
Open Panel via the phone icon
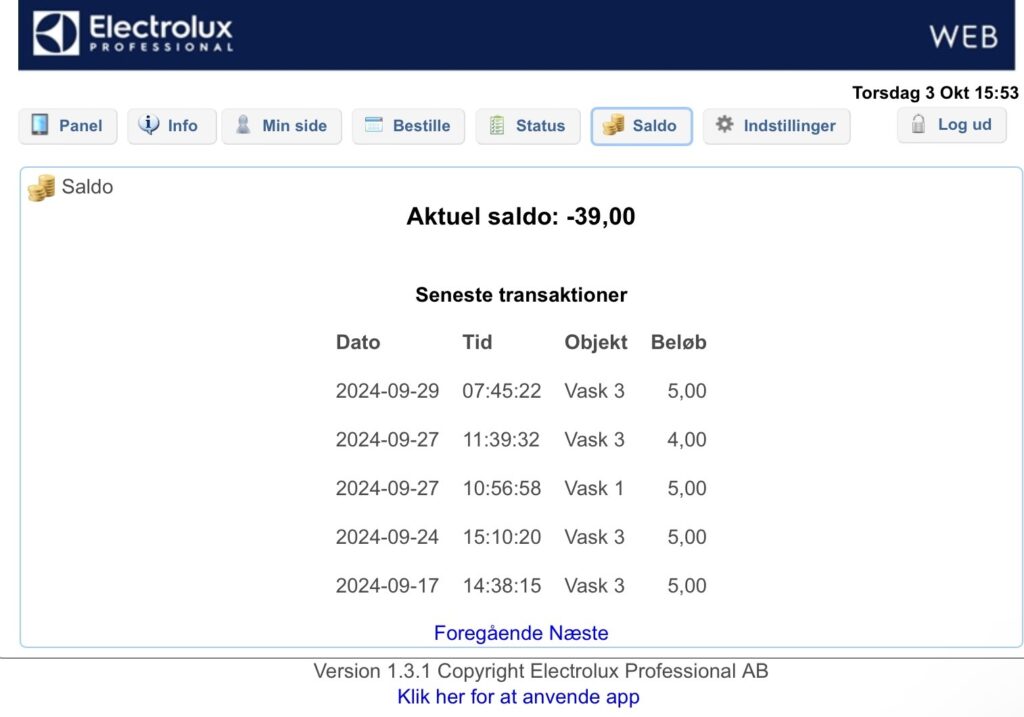tap(41, 125)
